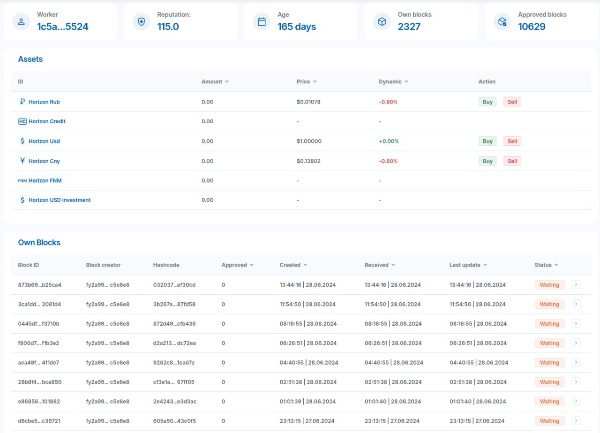
Task: Click the Age calendar icon
Action: [260, 21]
